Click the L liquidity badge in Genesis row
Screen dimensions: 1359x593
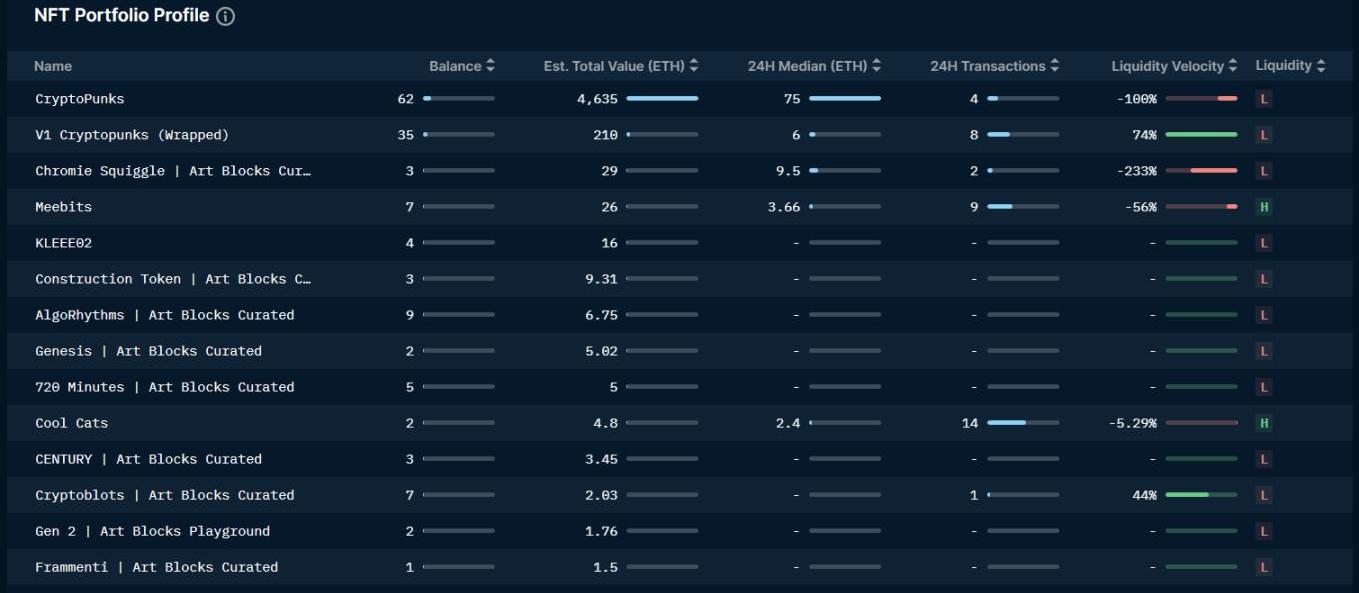1264,351
